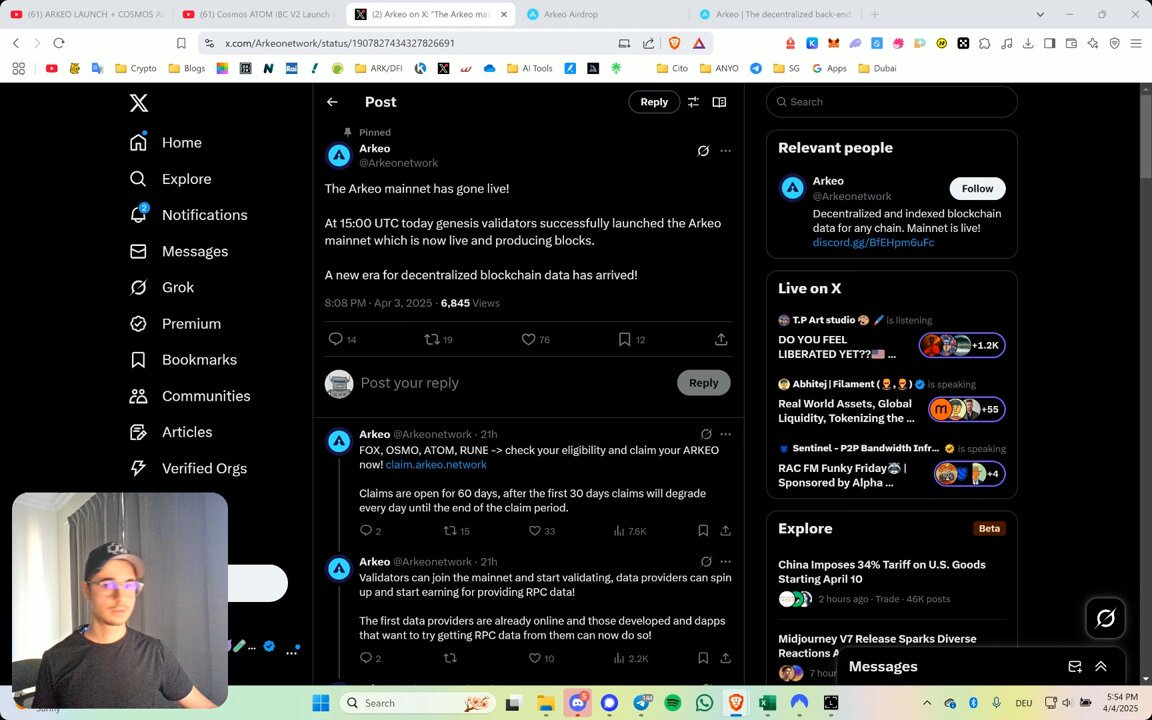The image size is (1152, 720).
Task: Open Spotify from the Windows taskbar
Action: (672, 703)
